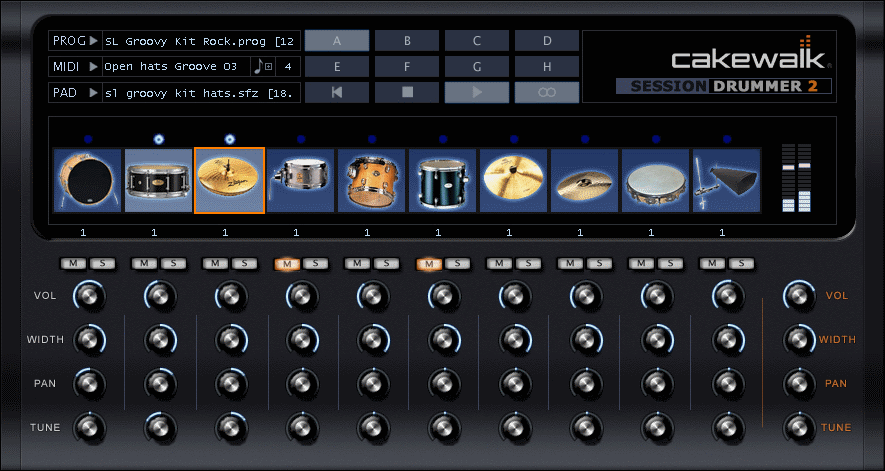Viewport: 885px width, 471px height.
Task: Click the master PAN knob
Action: coord(798,383)
